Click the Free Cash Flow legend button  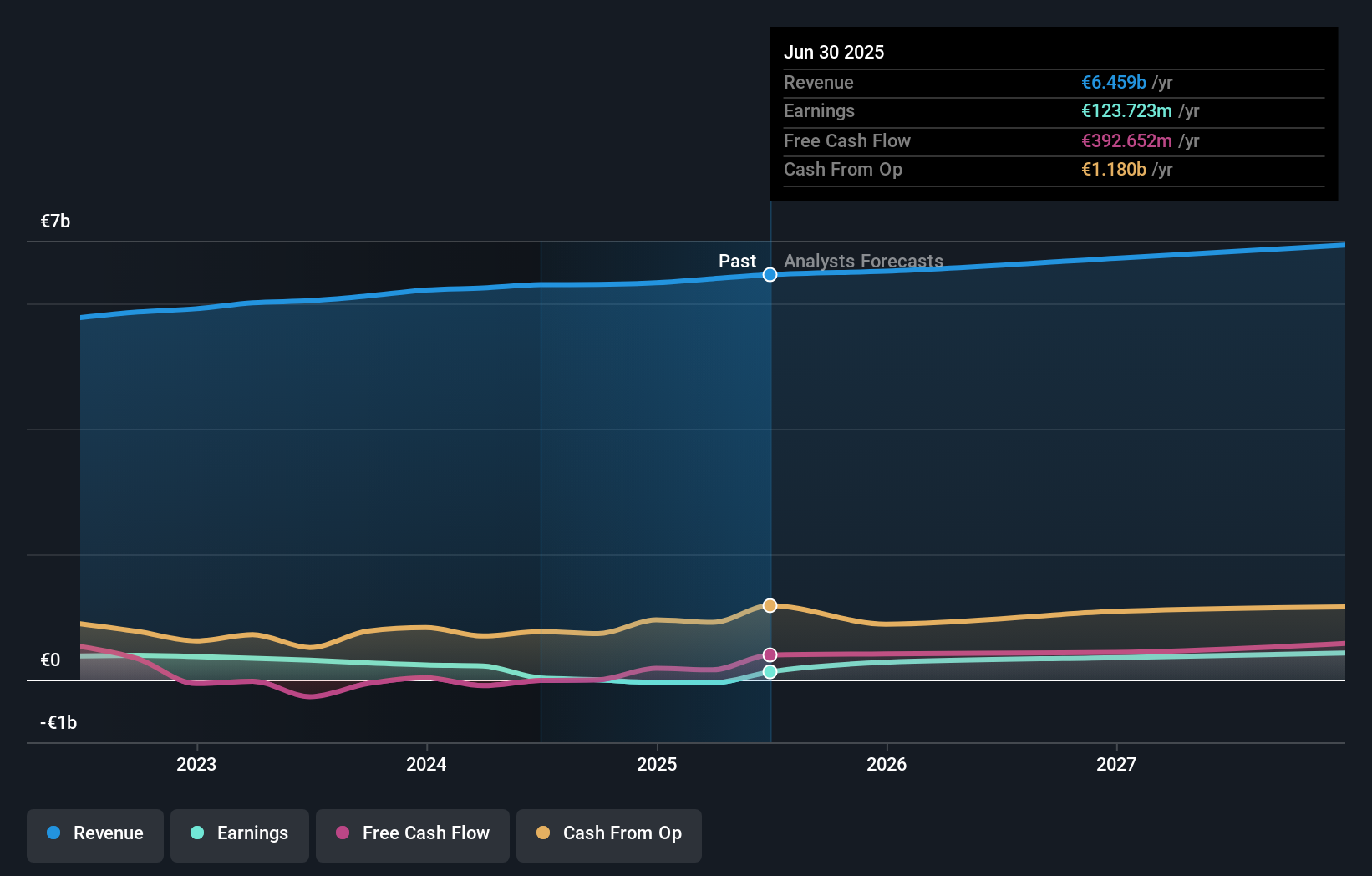coord(412,833)
